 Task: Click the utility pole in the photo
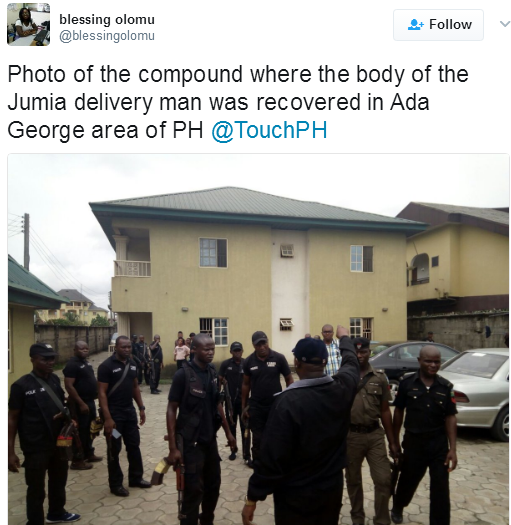pyautogui.click(x=26, y=242)
